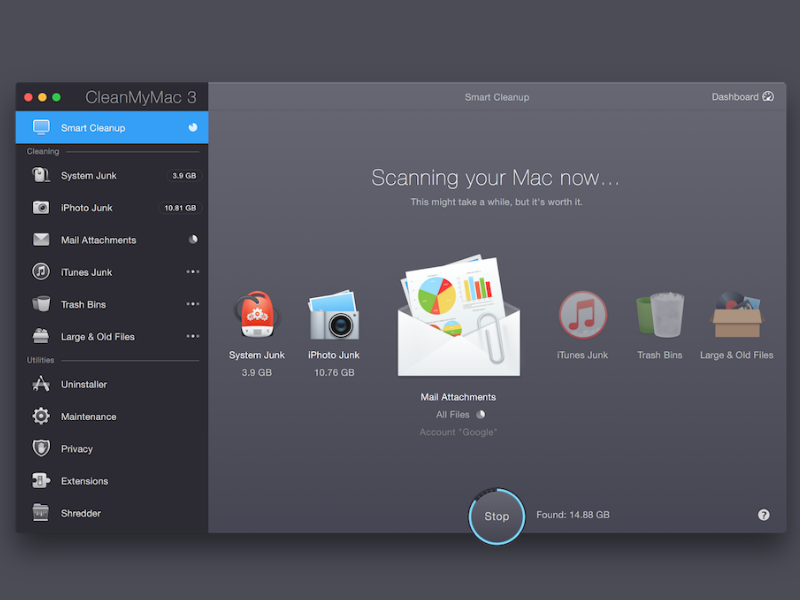This screenshot has width=800, height=600.
Task: Click the Maintenance label in sidebar
Action: (89, 417)
